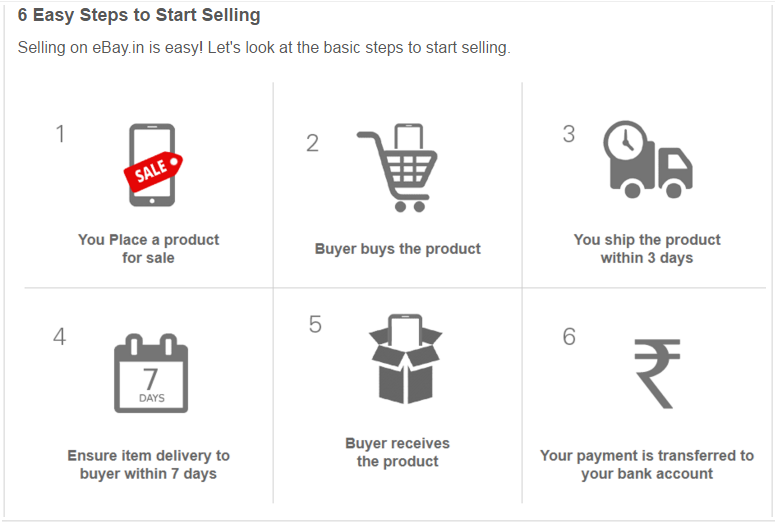The image size is (775, 525).
Task: Click the step number 4
Action: tap(60, 337)
